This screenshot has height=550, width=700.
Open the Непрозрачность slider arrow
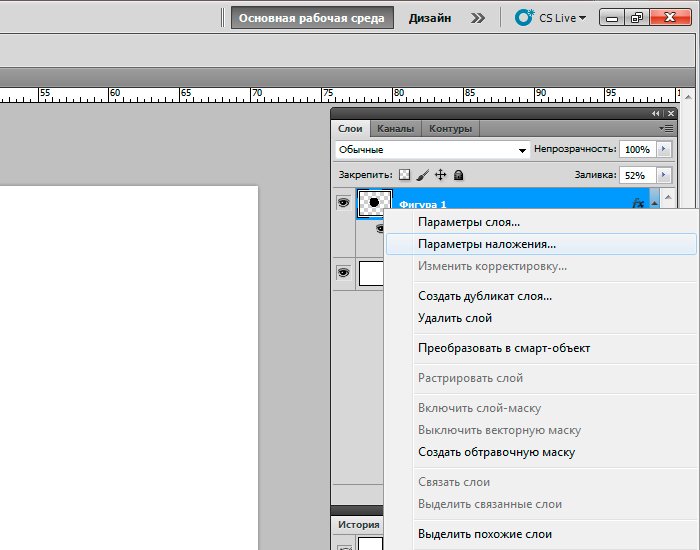point(664,149)
